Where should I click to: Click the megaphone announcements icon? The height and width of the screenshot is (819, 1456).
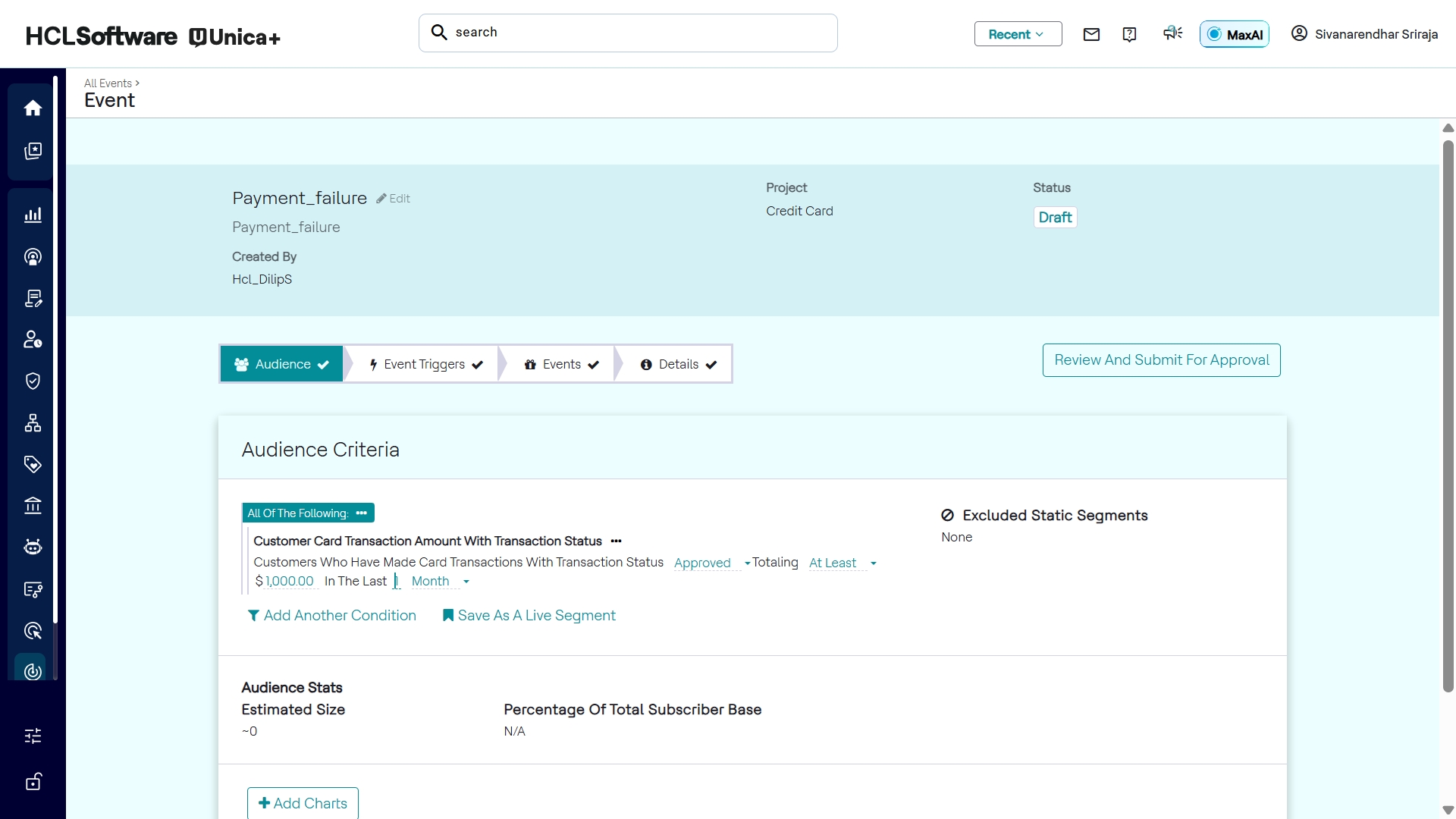coord(1172,33)
